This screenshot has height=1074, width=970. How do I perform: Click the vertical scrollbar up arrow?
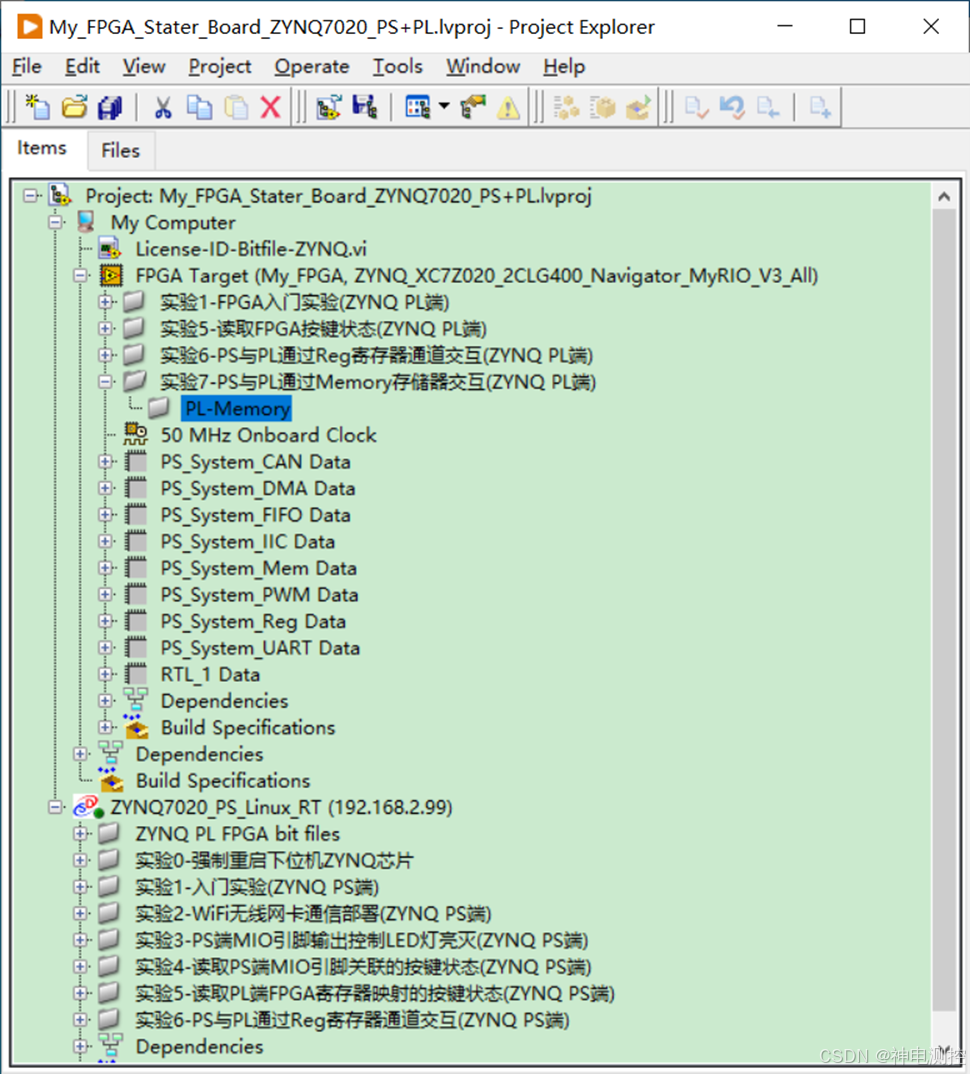tap(944, 197)
